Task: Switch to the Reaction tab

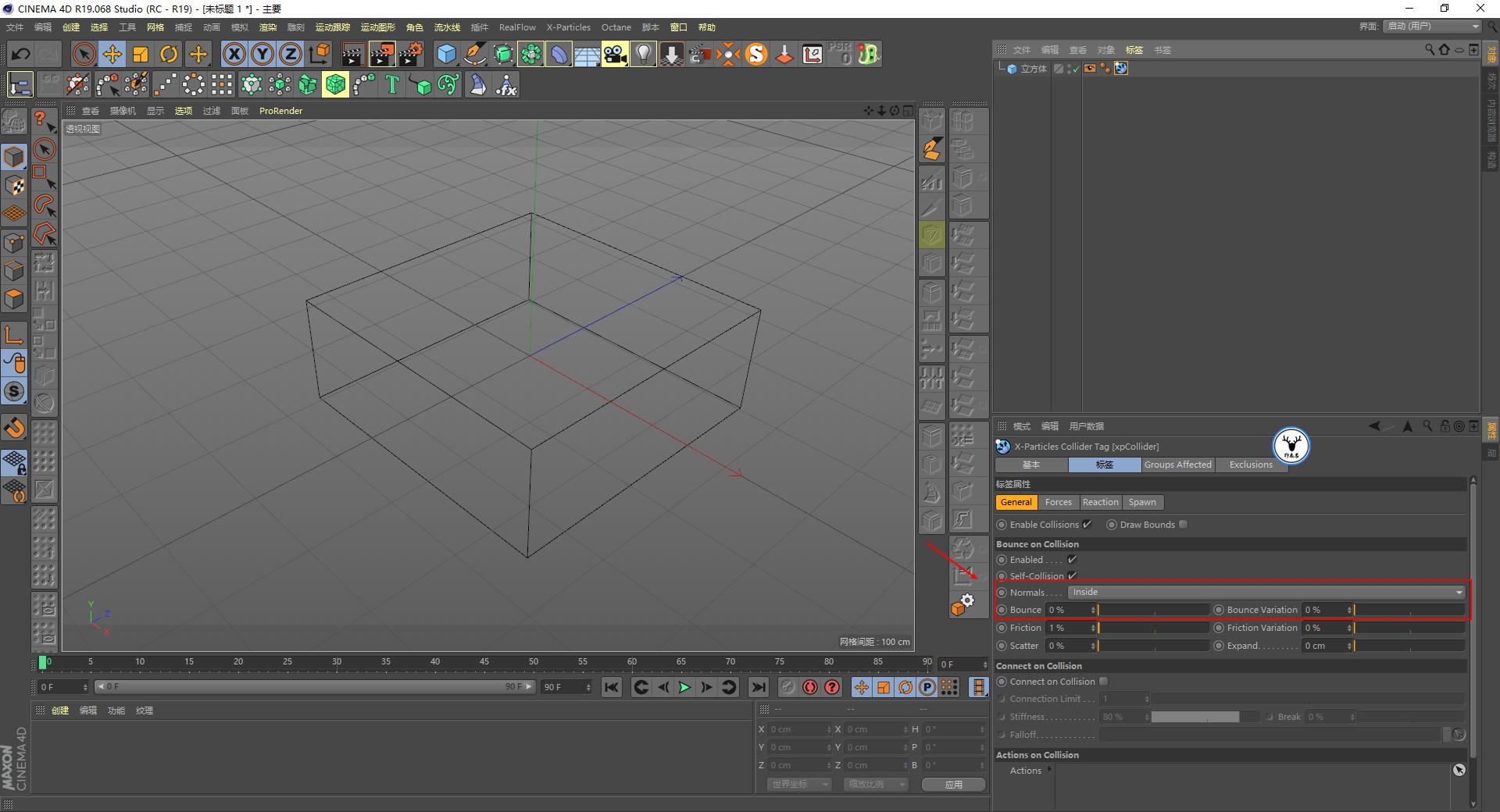Action: coord(1100,502)
